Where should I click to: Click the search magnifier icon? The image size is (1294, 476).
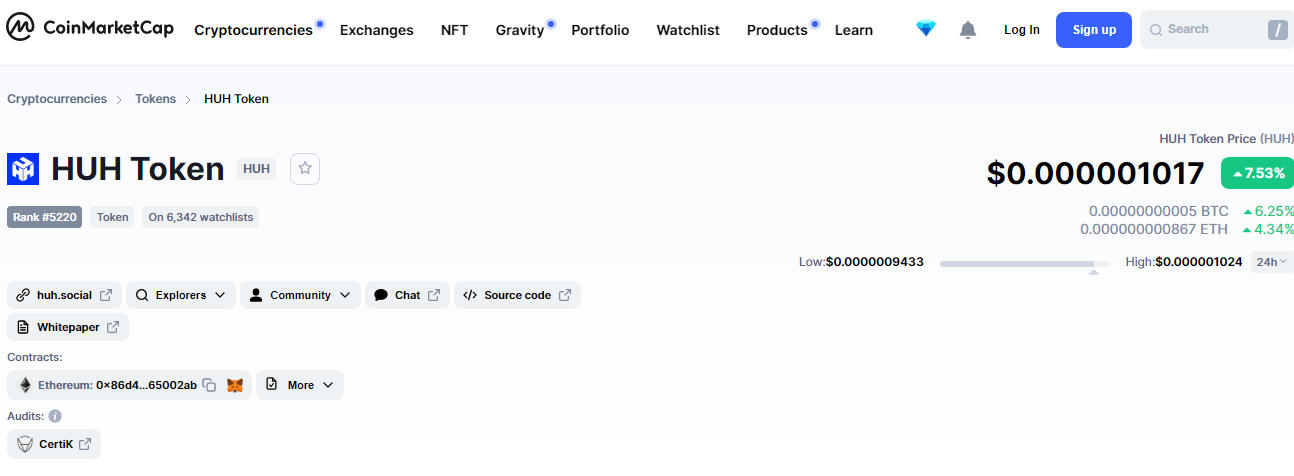pyautogui.click(x=1156, y=30)
